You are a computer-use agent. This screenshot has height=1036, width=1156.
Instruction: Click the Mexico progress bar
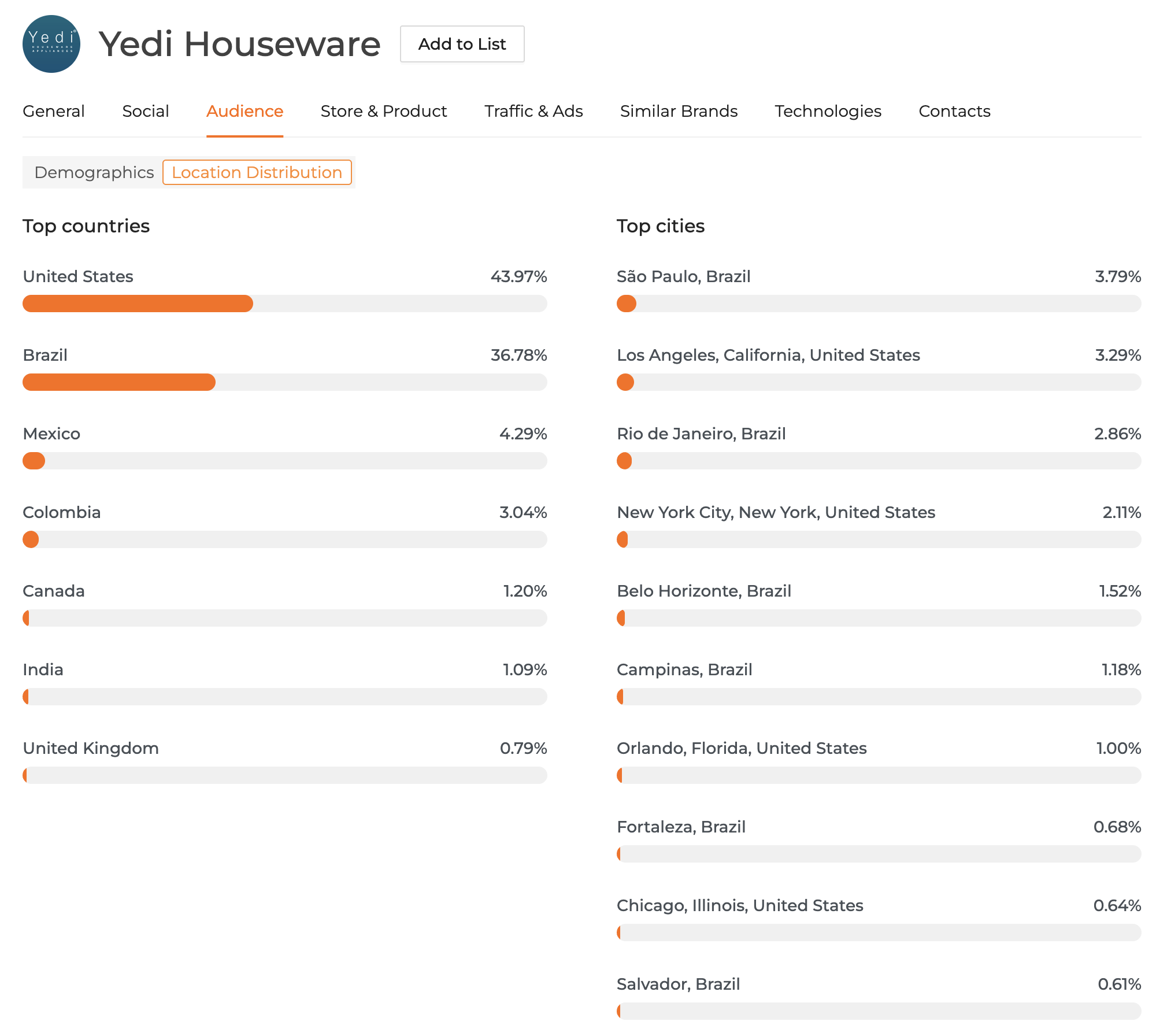[x=284, y=461]
